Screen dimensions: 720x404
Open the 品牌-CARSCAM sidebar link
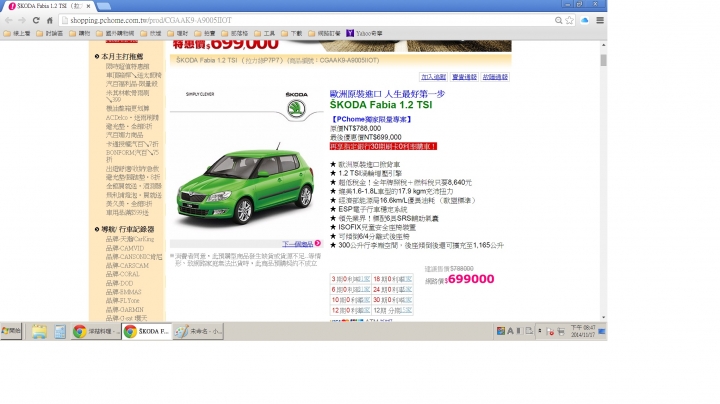[127, 265]
